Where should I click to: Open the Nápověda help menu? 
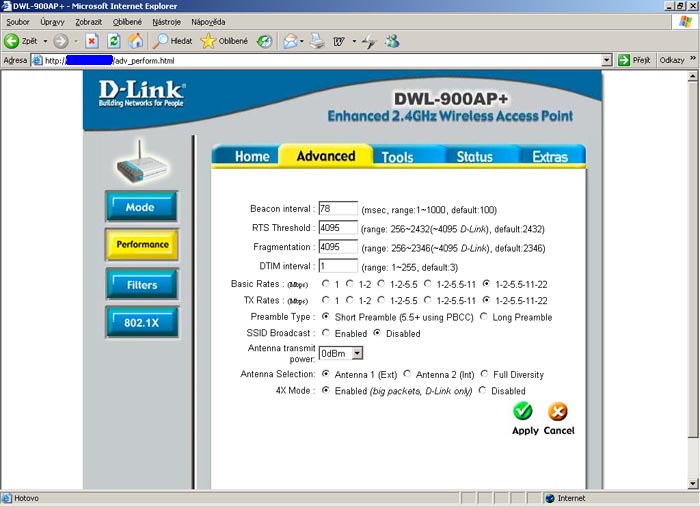[x=208, y=22]
